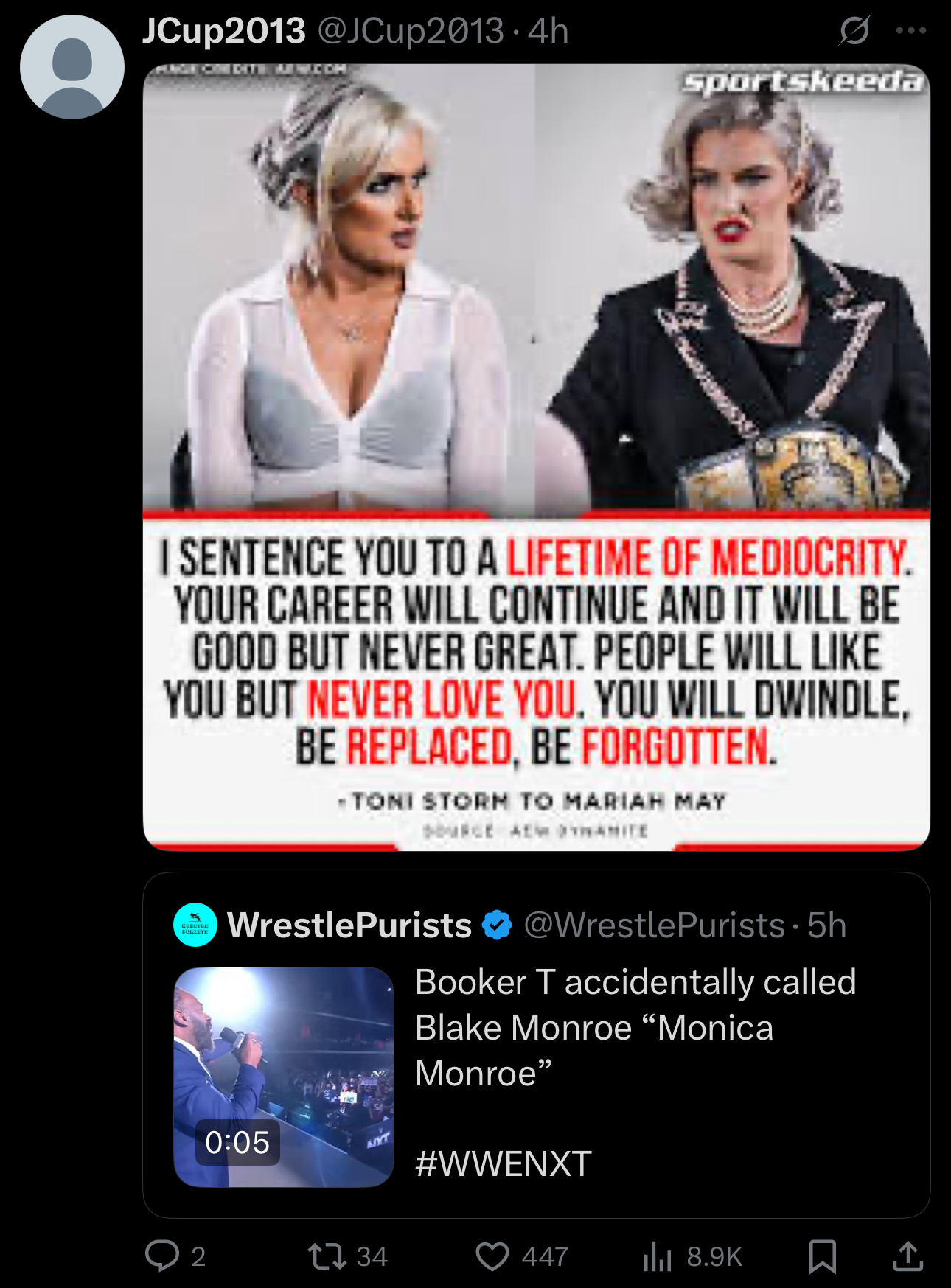The width and height of the screenshot is (951, 1288).
Task: Tap the repost arrows icon
Action: [x=327, y=1256]
